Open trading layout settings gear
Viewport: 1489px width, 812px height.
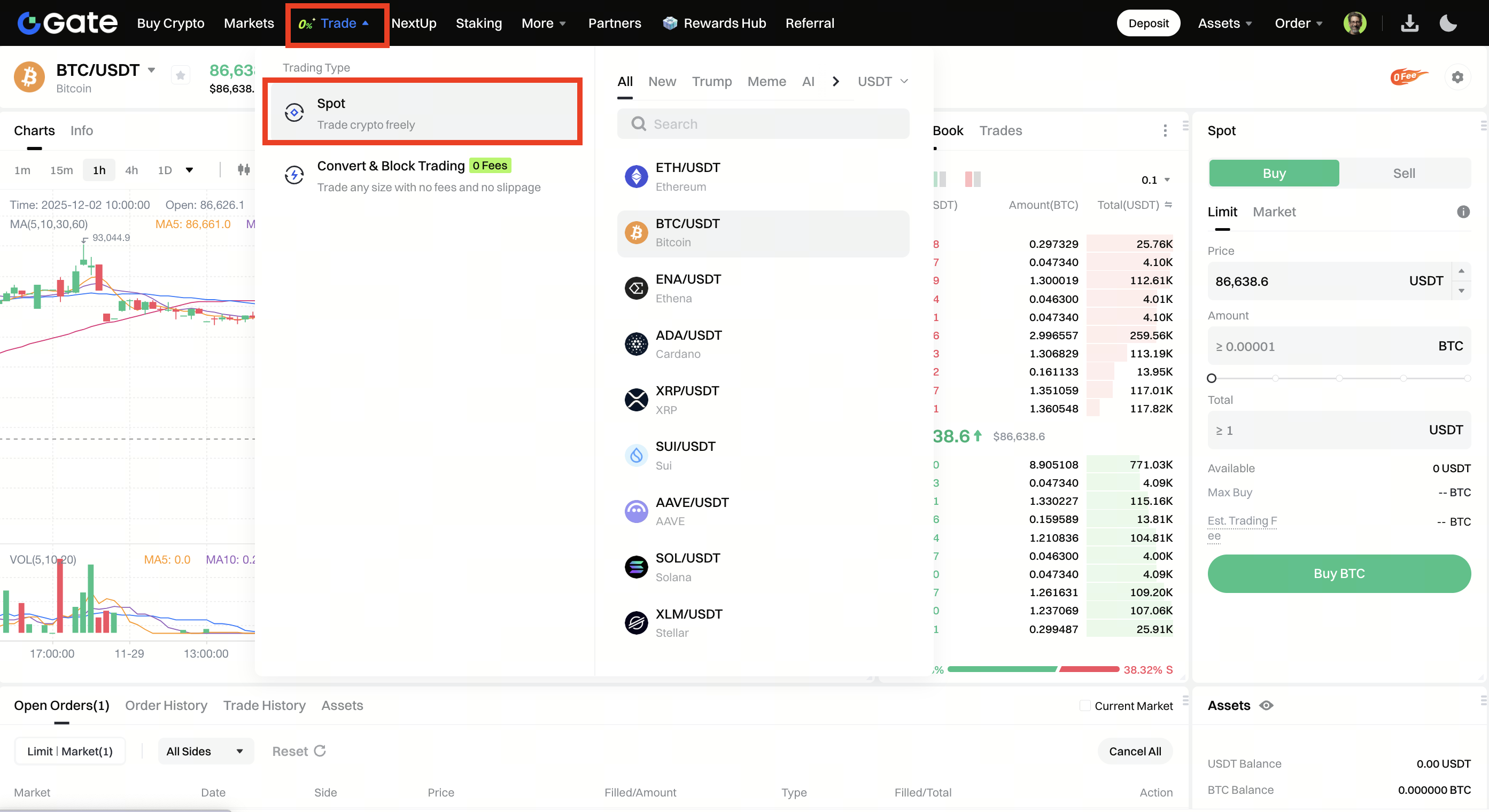[1457, 77]
